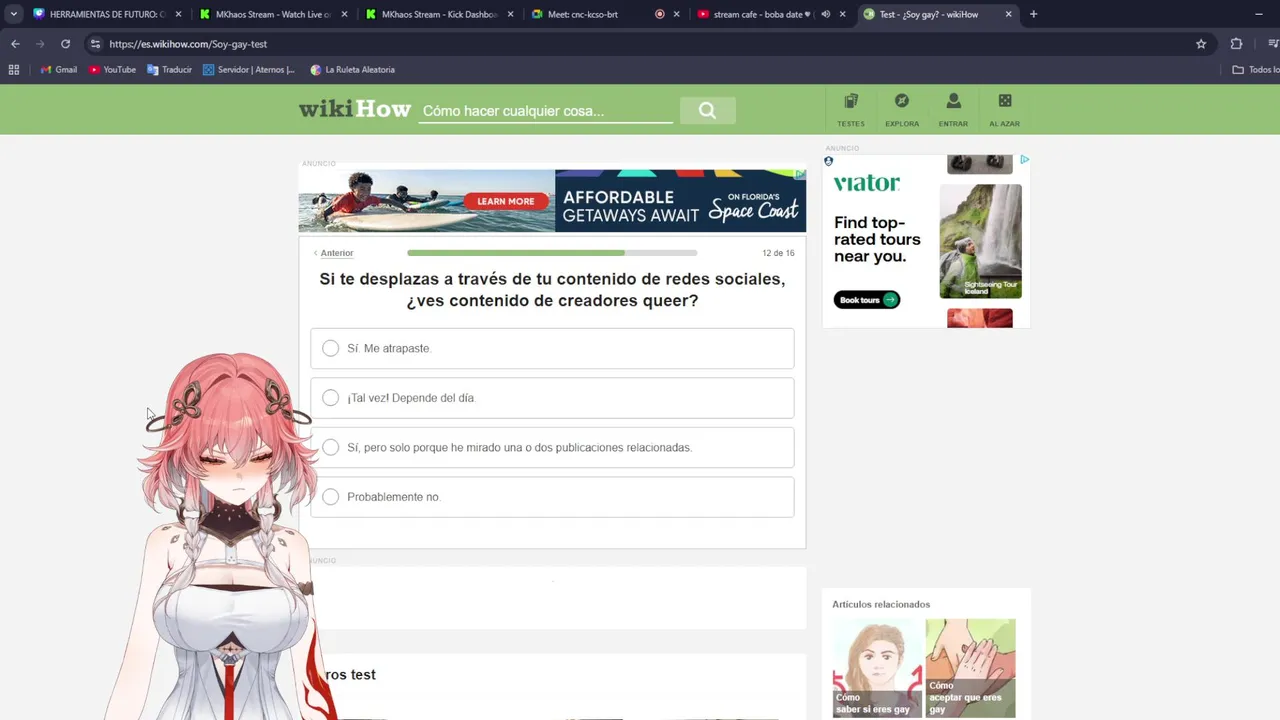Open the Explora compass icon
The height and width of the screenshot is (720, 1280).
click(902, 101)
